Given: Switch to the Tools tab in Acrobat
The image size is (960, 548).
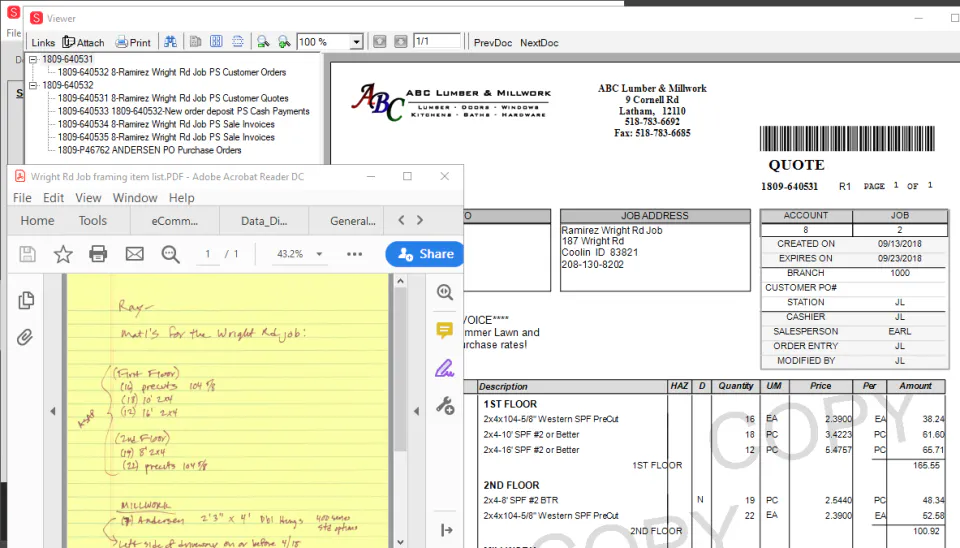Looking at the screenshot, I should [x=92, y=220].
